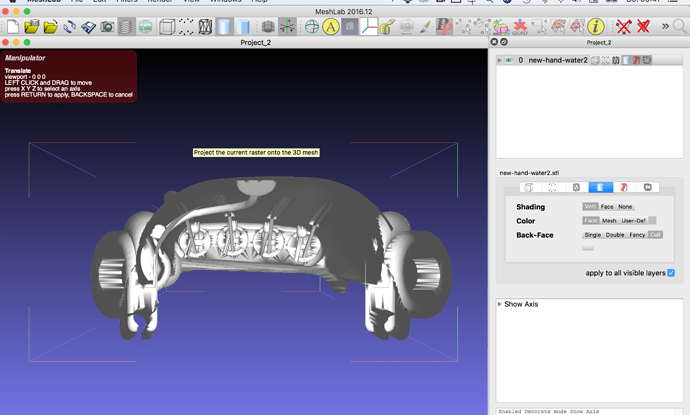Import mesh via second folder icon
Screen dimensions: 690x415
click(51, 27)
